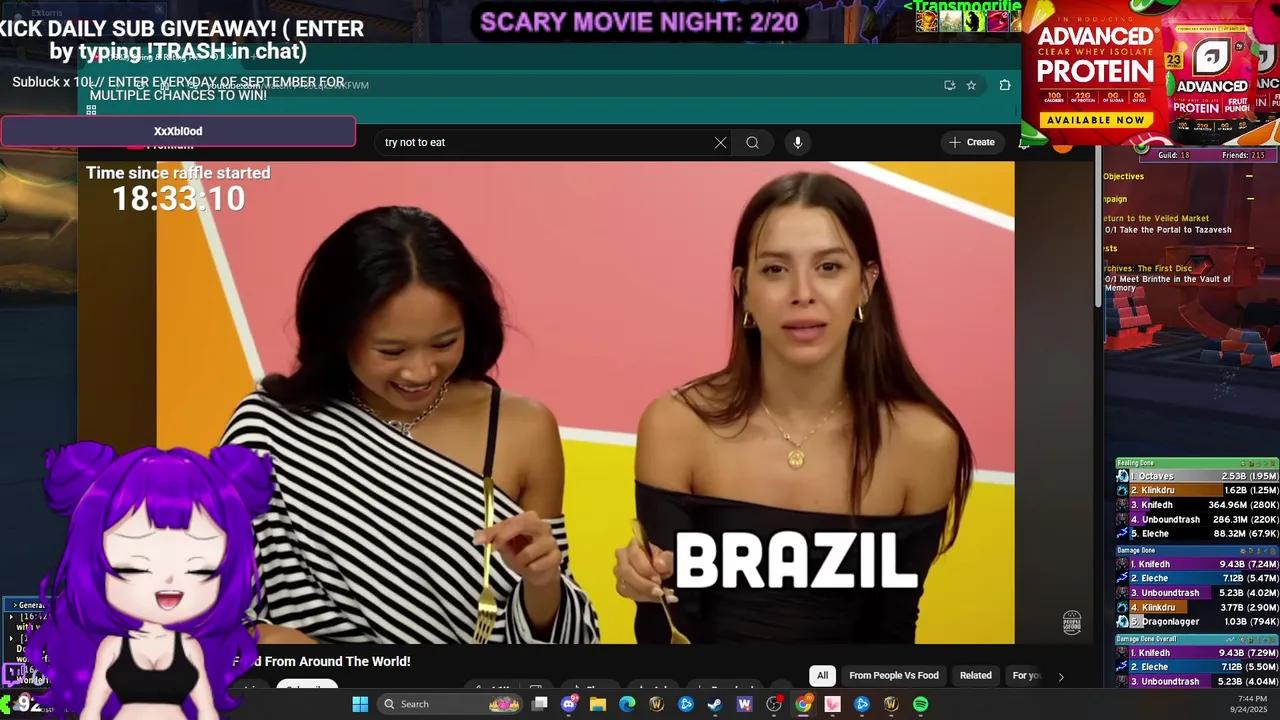Image resolution: width=1280 pixels, height=720 pixels.
Task: Open File Explorer from the taskbar
Action: (598, 704)
